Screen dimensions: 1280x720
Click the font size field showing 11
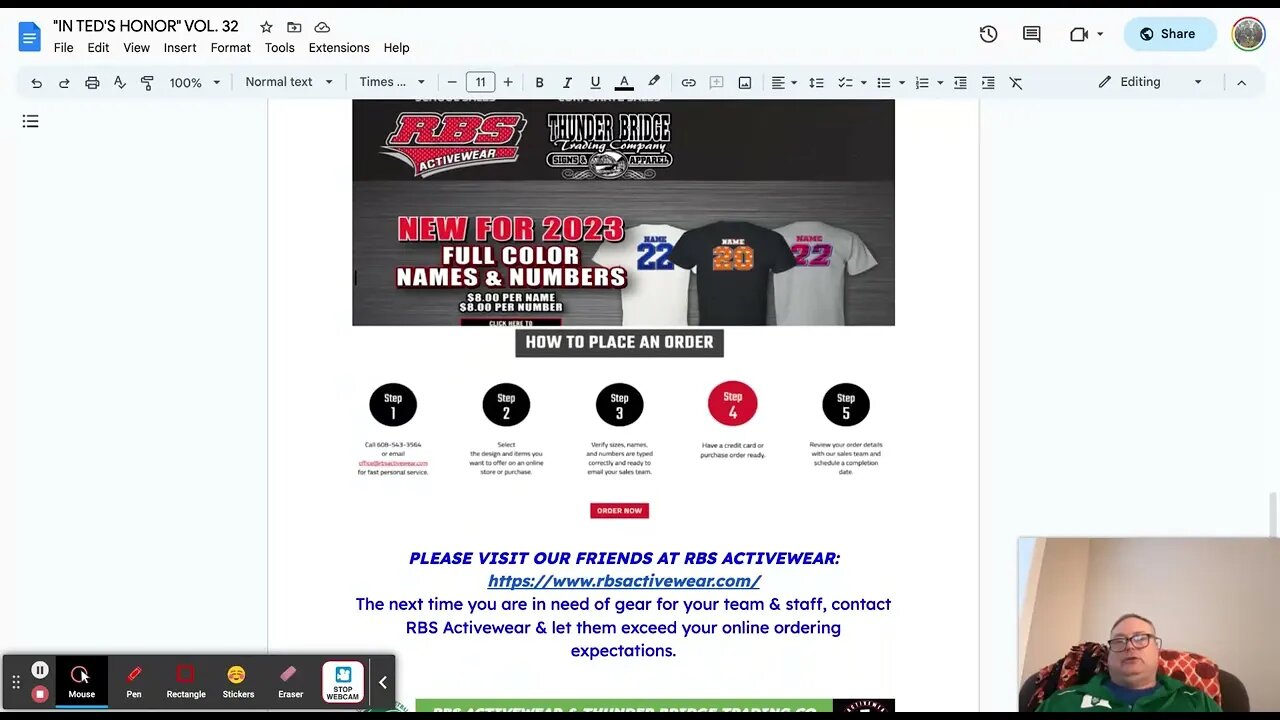point(480,83)
